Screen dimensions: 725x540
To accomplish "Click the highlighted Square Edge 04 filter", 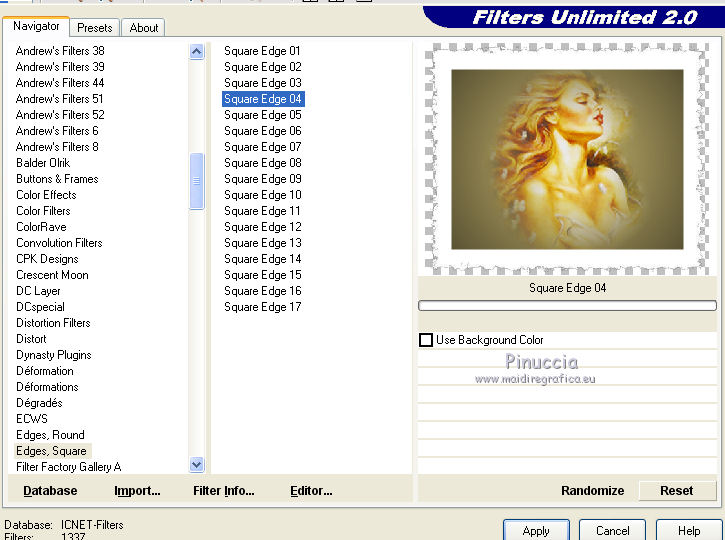I will 263,99.
